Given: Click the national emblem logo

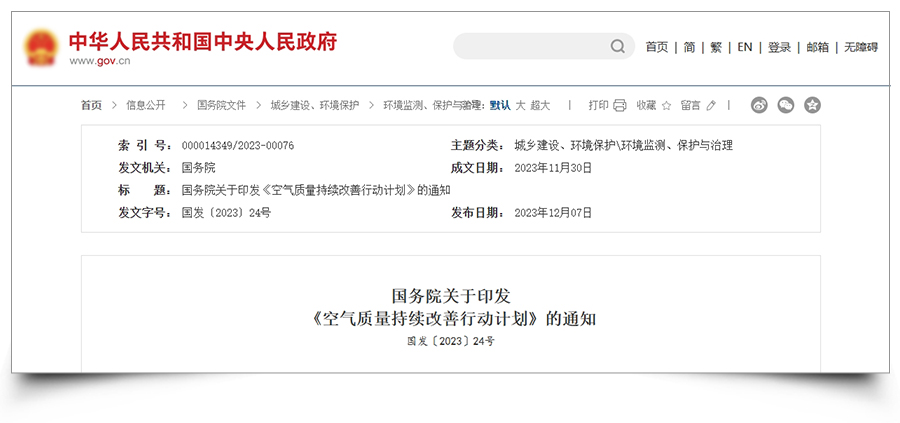Looking at the screenshot, I should tap(42, 48).
